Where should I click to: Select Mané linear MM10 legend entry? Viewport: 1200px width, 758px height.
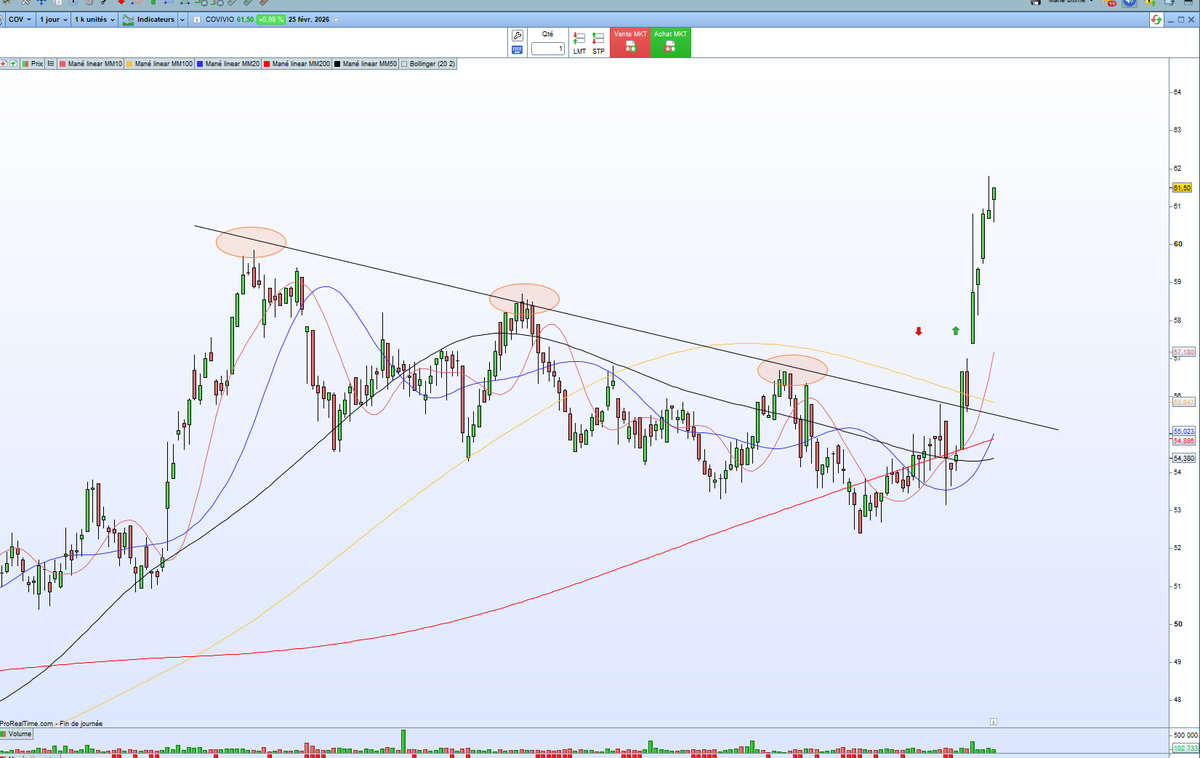pyautogui.click(x=90, y=63)
